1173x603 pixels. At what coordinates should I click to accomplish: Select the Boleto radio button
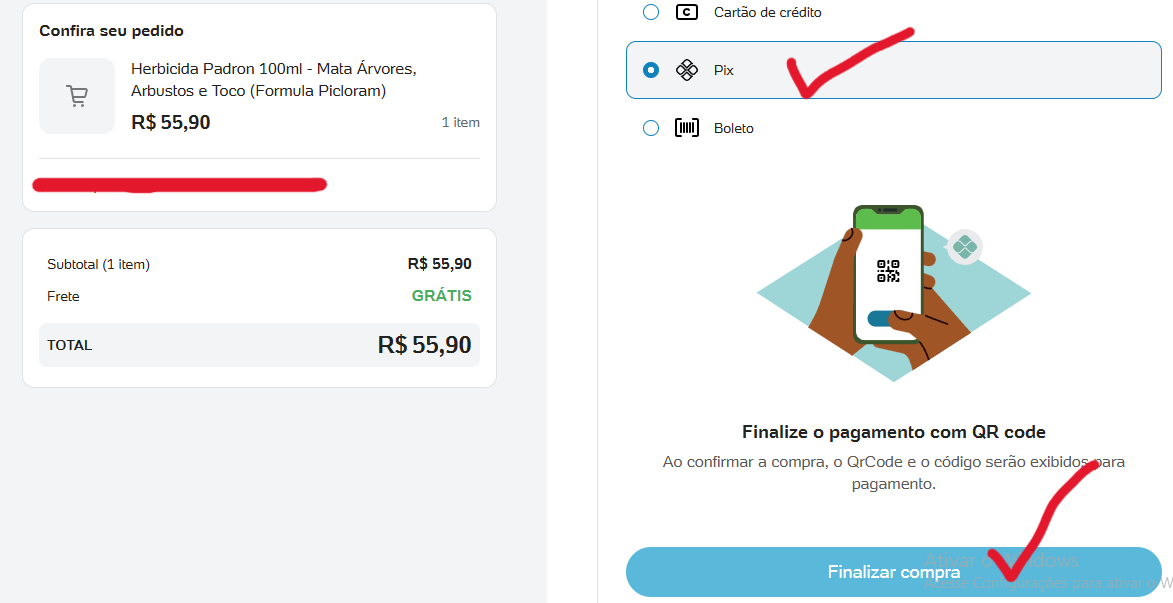coord(651,128)
